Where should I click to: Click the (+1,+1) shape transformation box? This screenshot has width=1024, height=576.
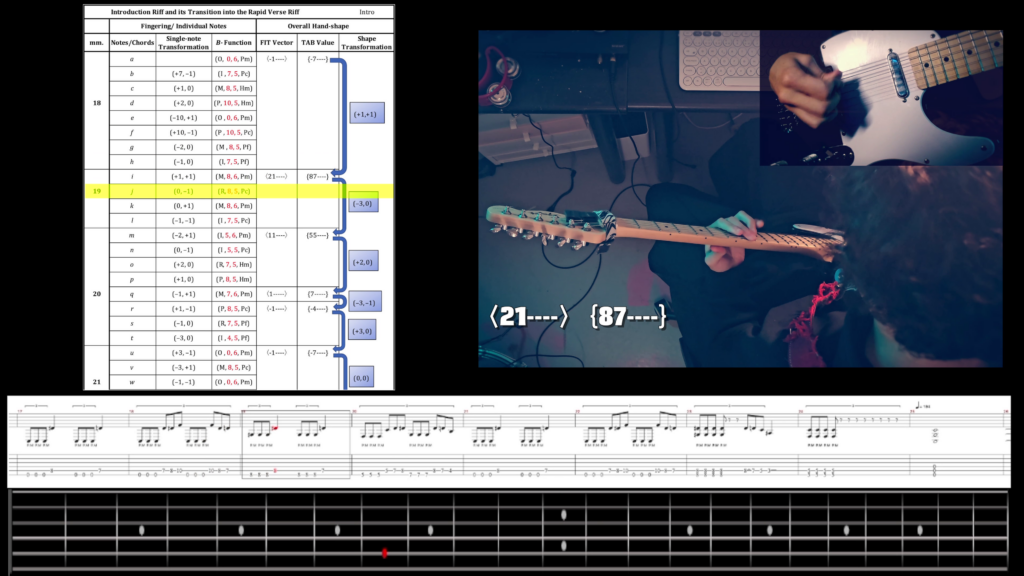[x=367, y=114]
